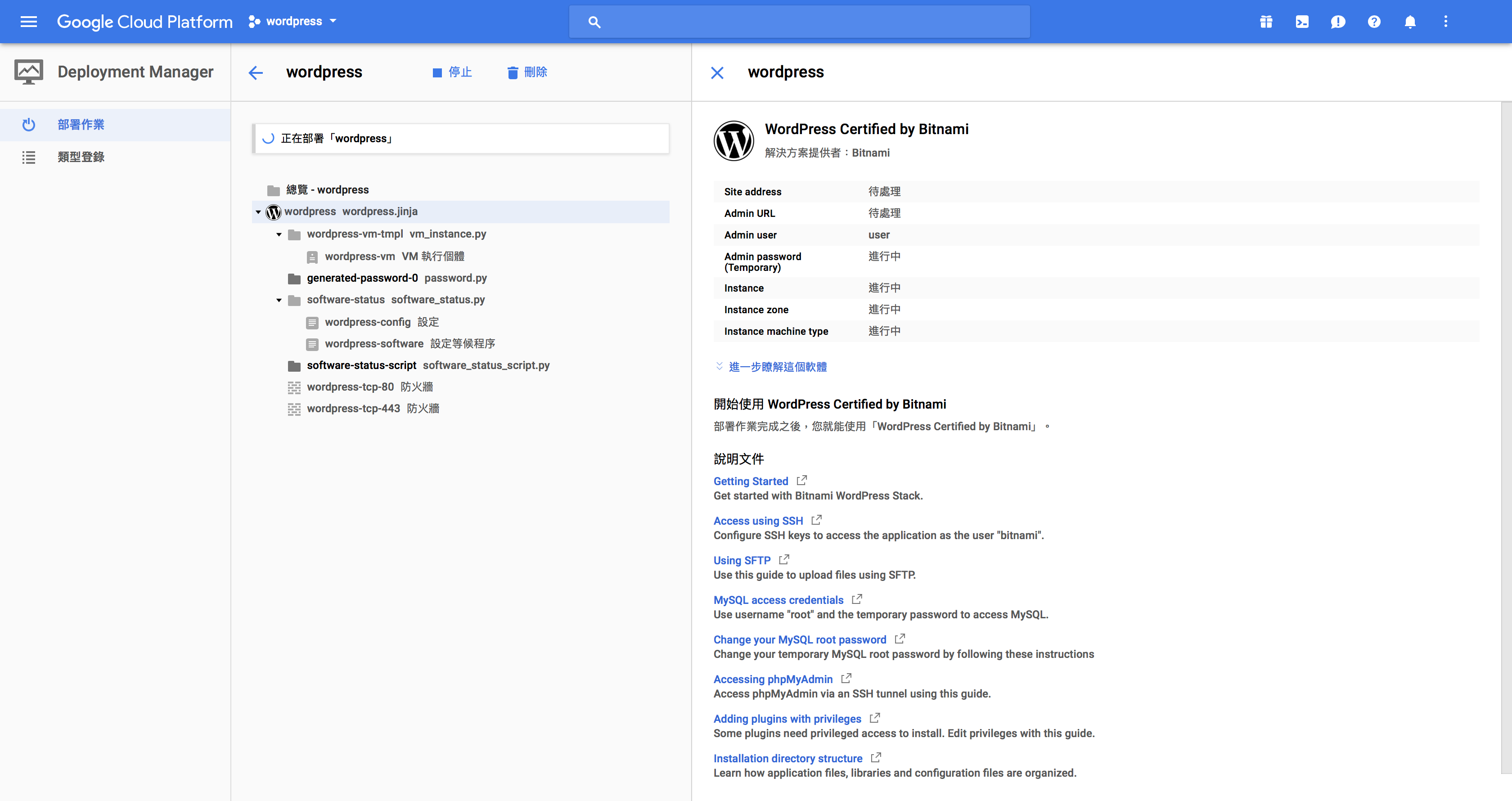This screenshot has width=1512, height=801.
Task: Show notifications bell
Action: [1410, 22]
